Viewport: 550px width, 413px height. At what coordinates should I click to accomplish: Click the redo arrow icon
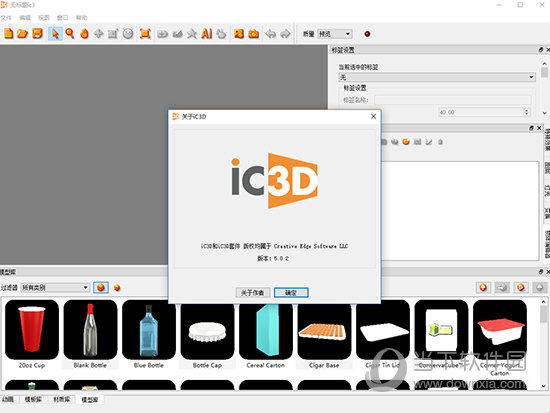285,34
